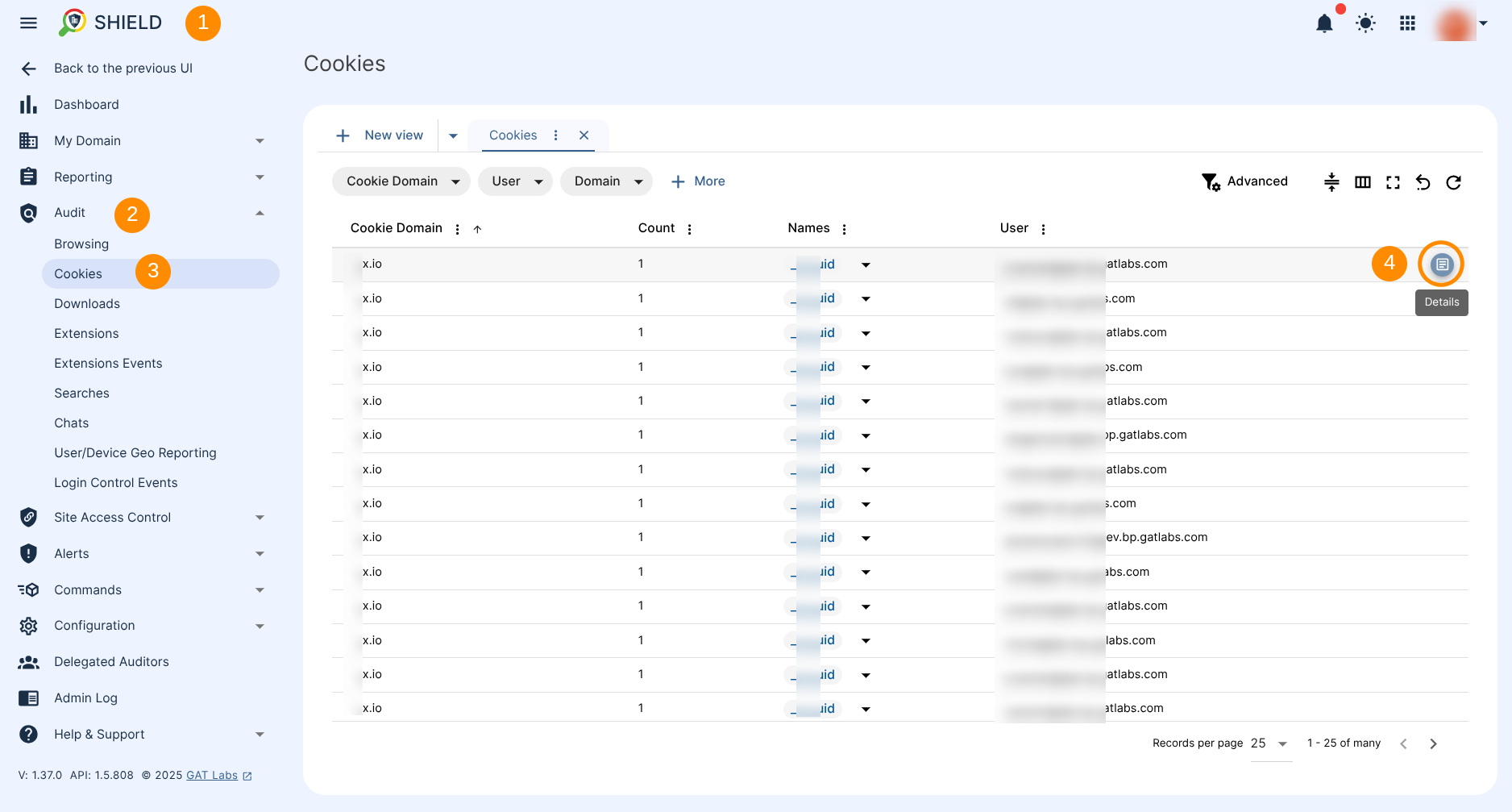Toggle the light/dark theme icon

coord(1365,23)
